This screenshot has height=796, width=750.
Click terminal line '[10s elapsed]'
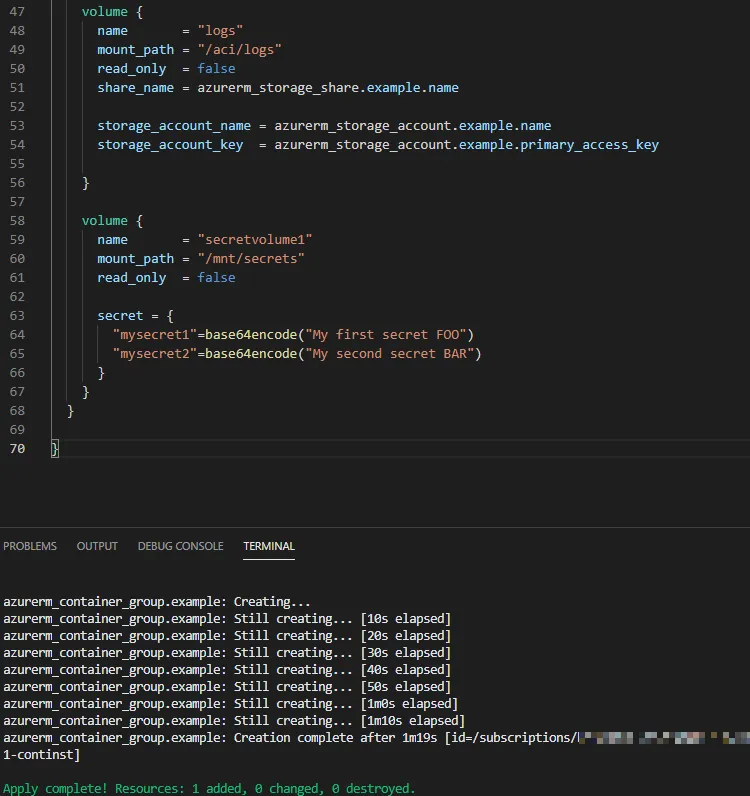pyautogui.click(x=227, y=619)
